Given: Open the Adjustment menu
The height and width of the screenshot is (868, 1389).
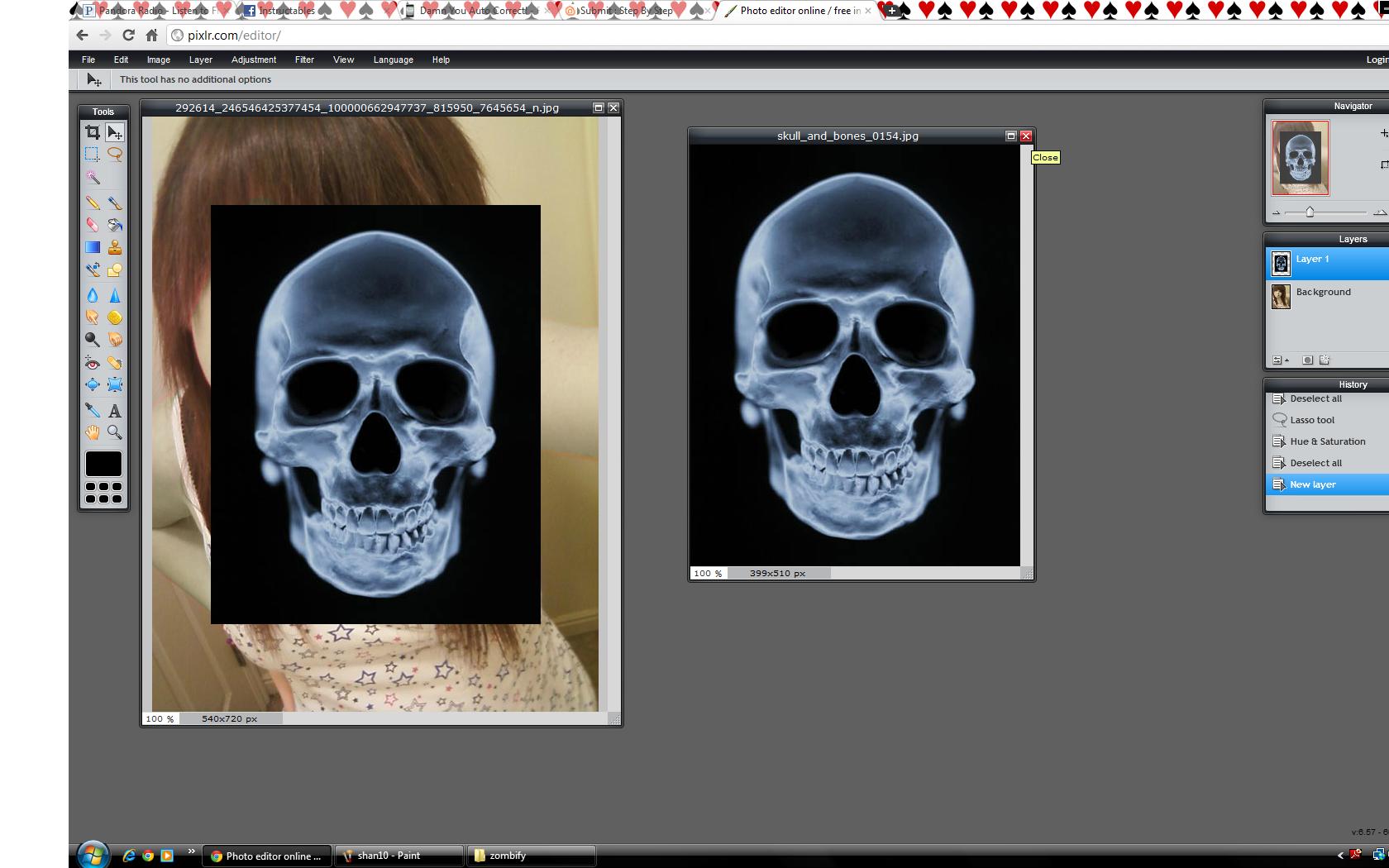Looking at the screenshot, I should (254, 60).
